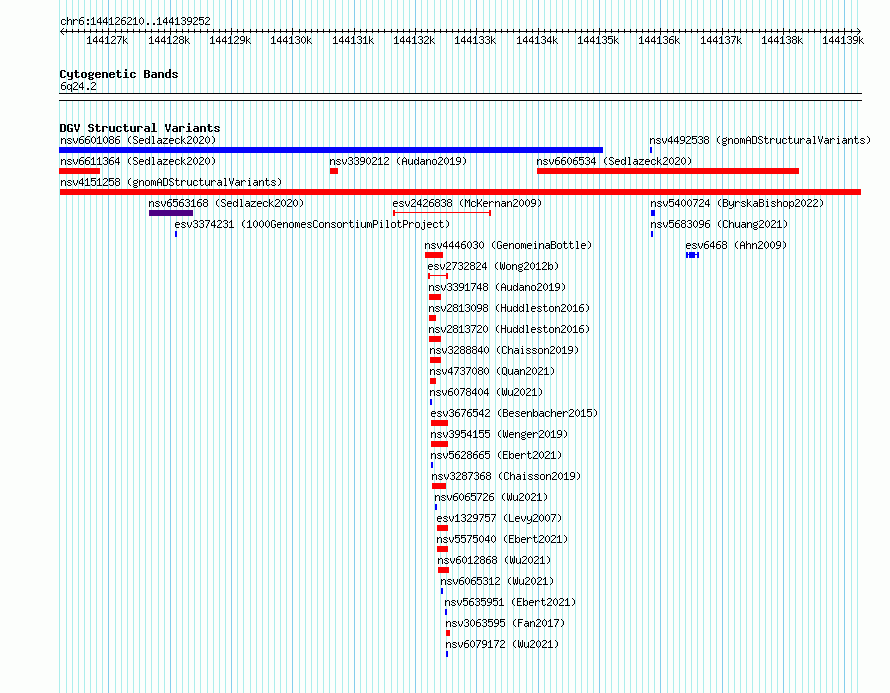Click the red nsv3954155 variant bar
The width and height of the screenshot is (890, 693).
[439, 444]
